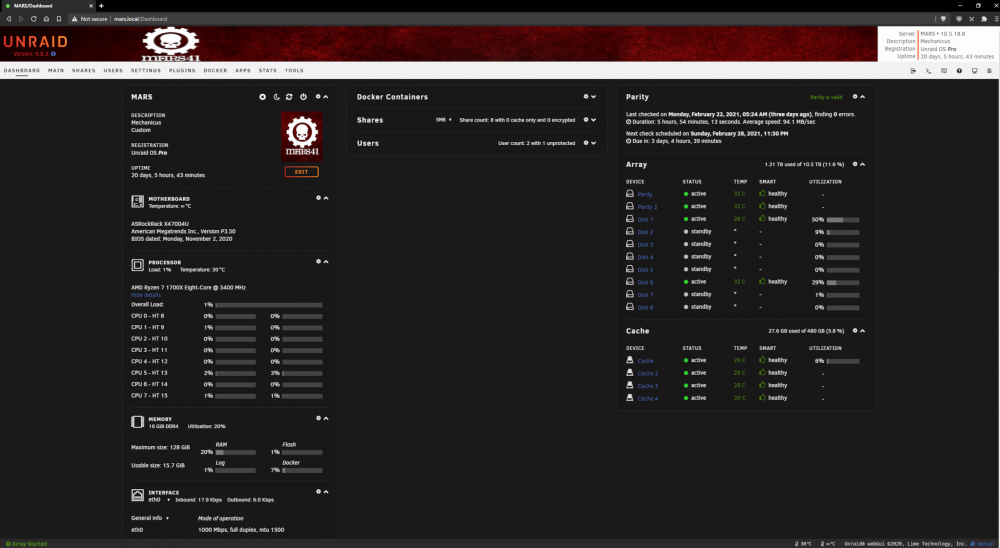
Task: Collapse the Memory section chevron
Action: tap(326, 418)
